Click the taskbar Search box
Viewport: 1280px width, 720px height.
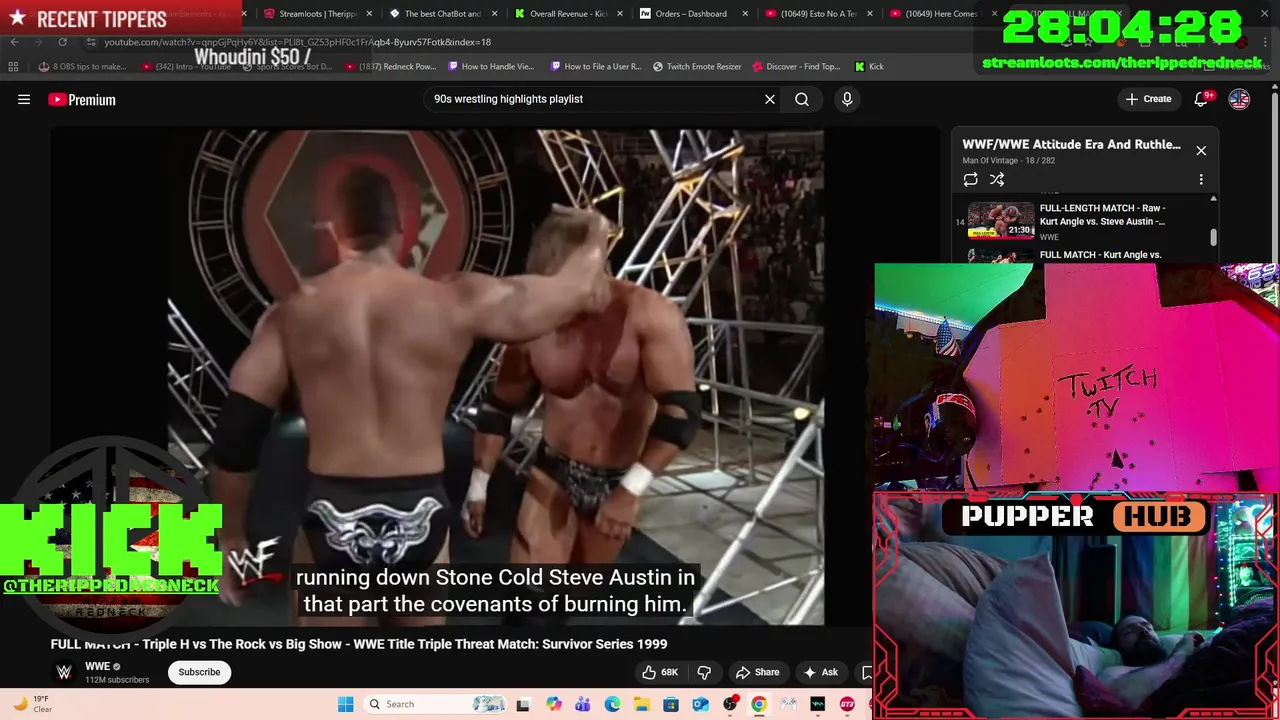point(435,704)
